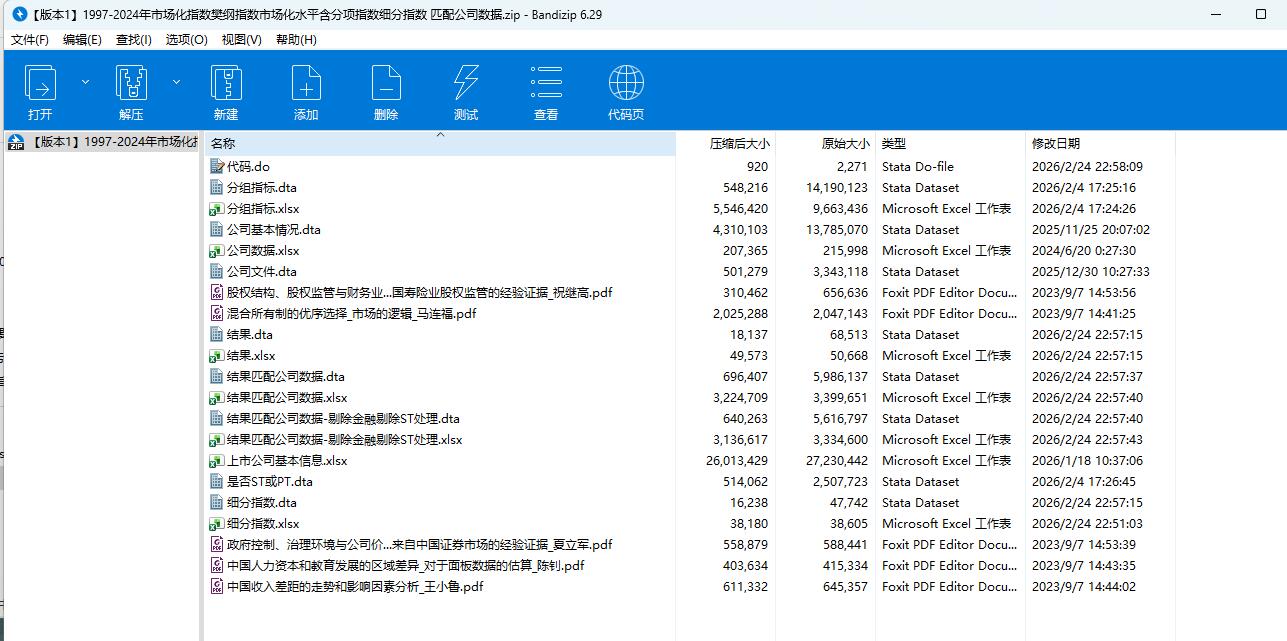This screenshot has height=641, width=1287.
Task: Sort by the 类型 column header
Action: (950, 144)
